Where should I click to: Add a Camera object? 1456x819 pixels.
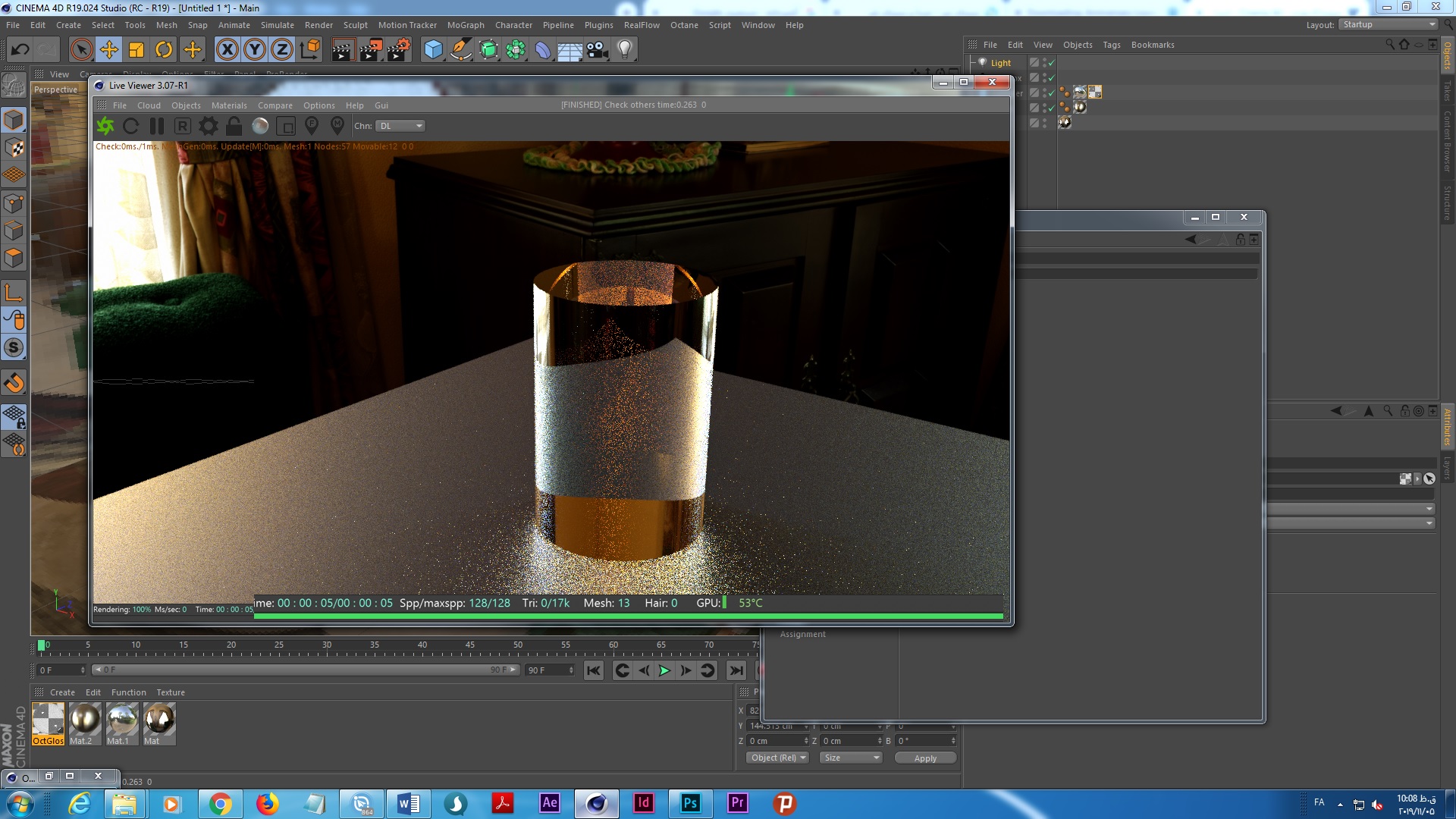(597, 50)
